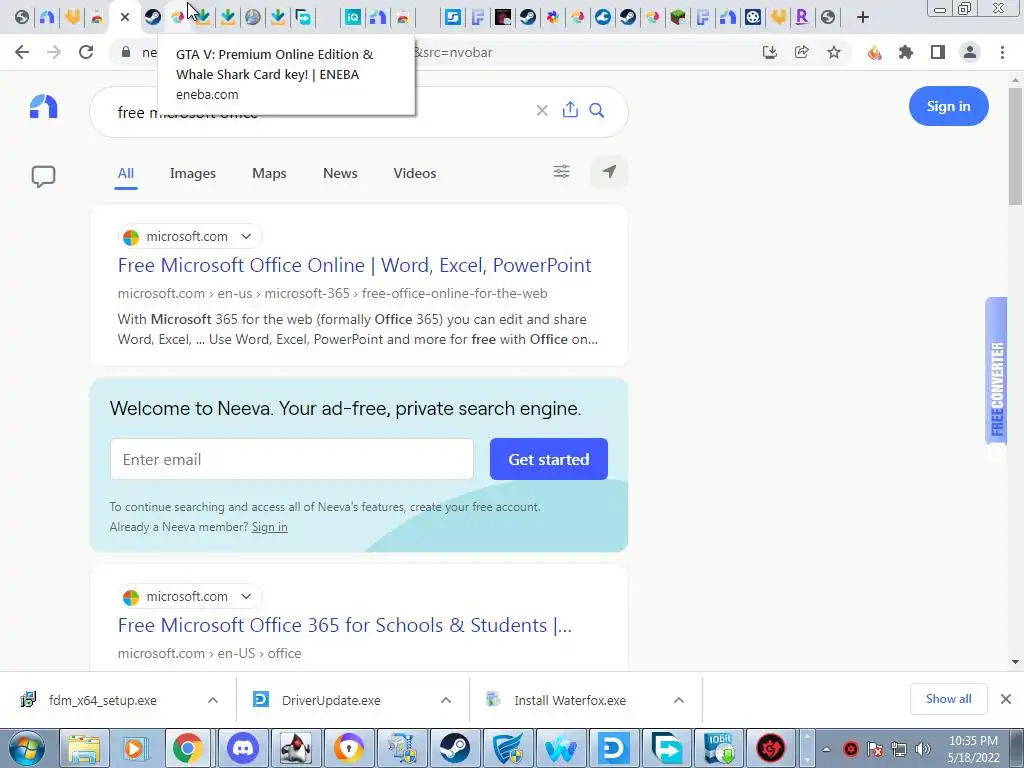Click the browser forward arrow
This screenshot has width=1024, height=768.
point(54,52)
